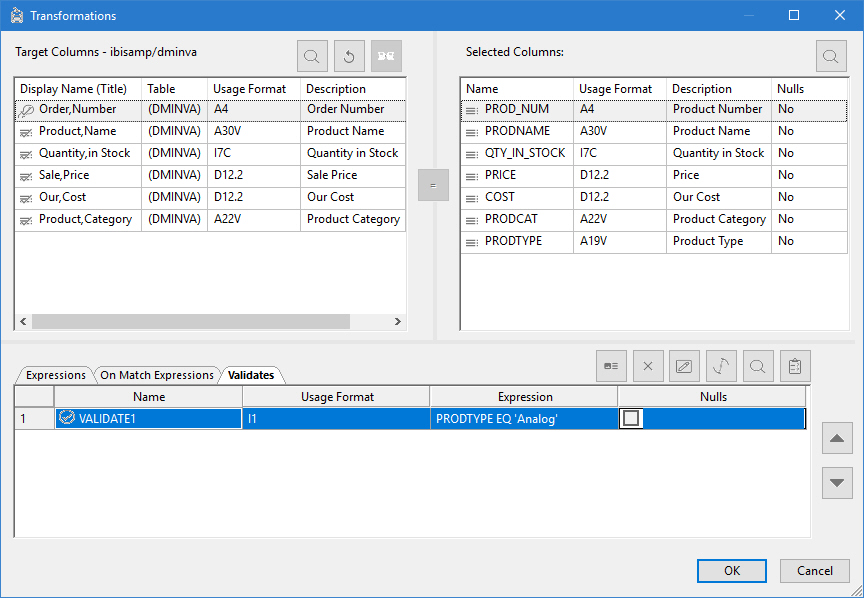Switch to the Expressions tab
This screenshot has height=598, width=864.
point(56,375)
